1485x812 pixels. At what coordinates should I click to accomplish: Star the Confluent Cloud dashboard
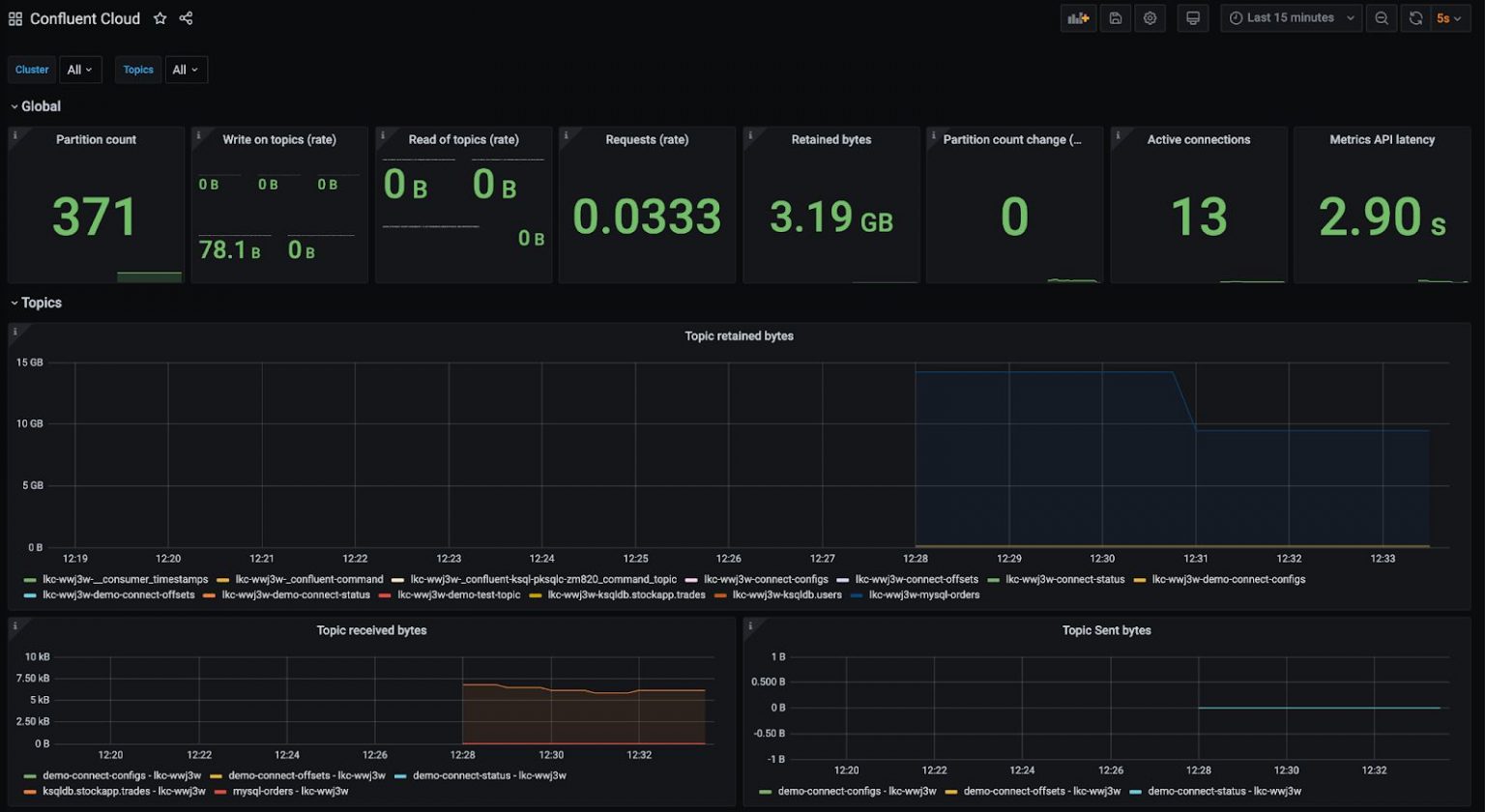click(x=160, y=18)
